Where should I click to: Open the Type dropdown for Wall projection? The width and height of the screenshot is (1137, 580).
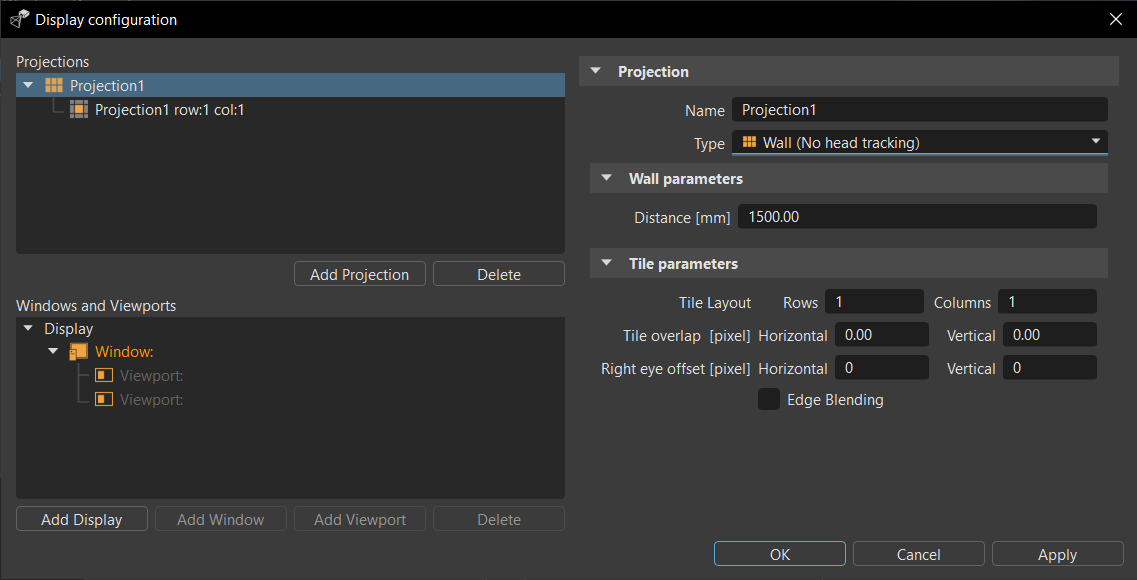pos(1096,142)
